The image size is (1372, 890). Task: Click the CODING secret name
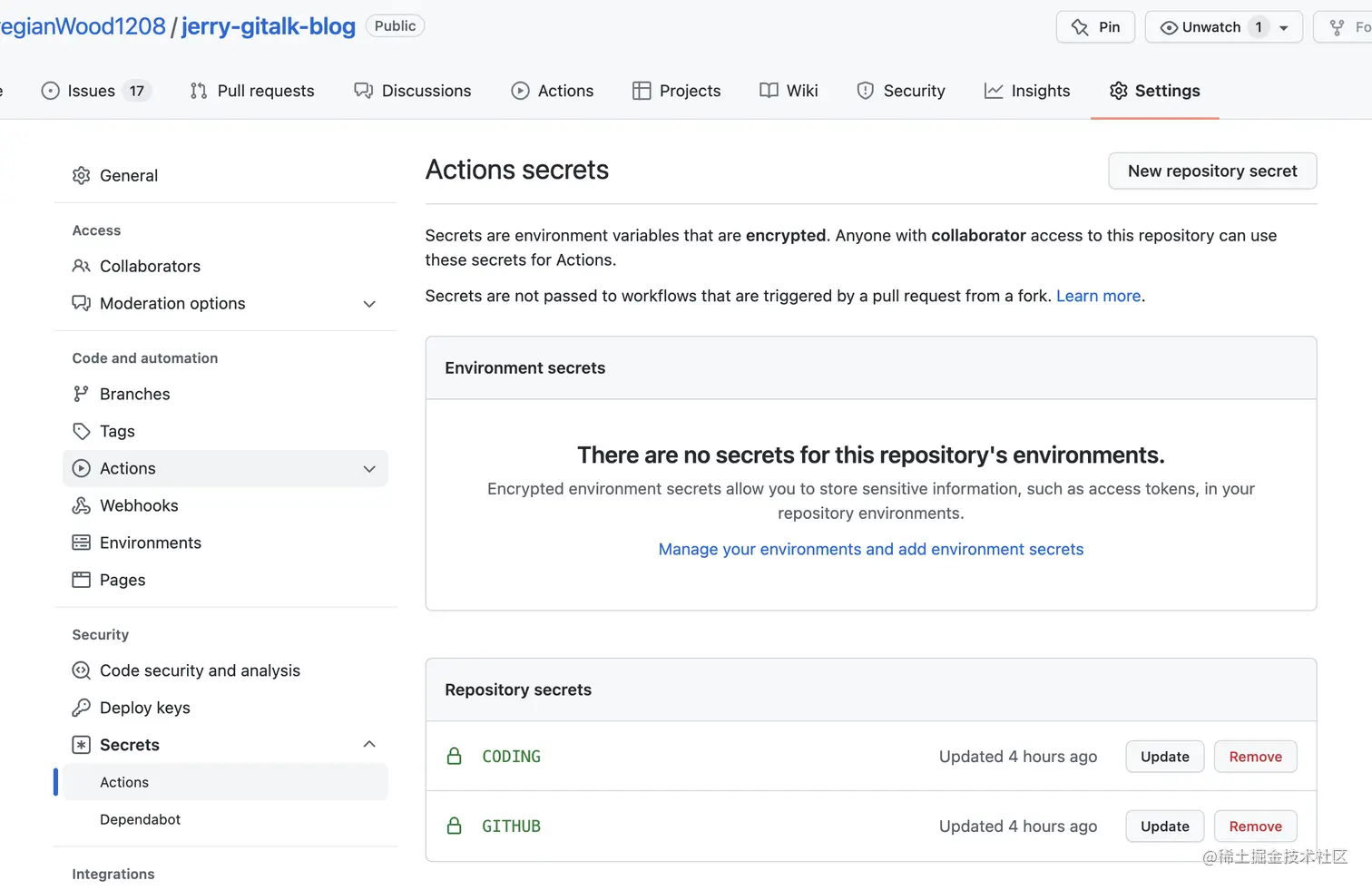click(x=511, y=757)
